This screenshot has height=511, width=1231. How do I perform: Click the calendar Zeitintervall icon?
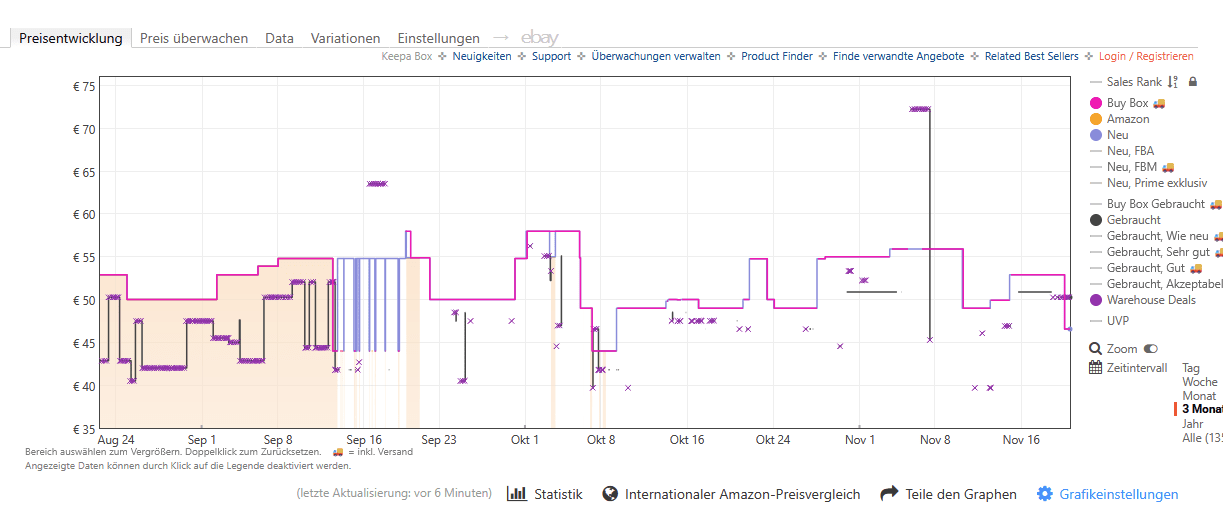point(1096,367)
